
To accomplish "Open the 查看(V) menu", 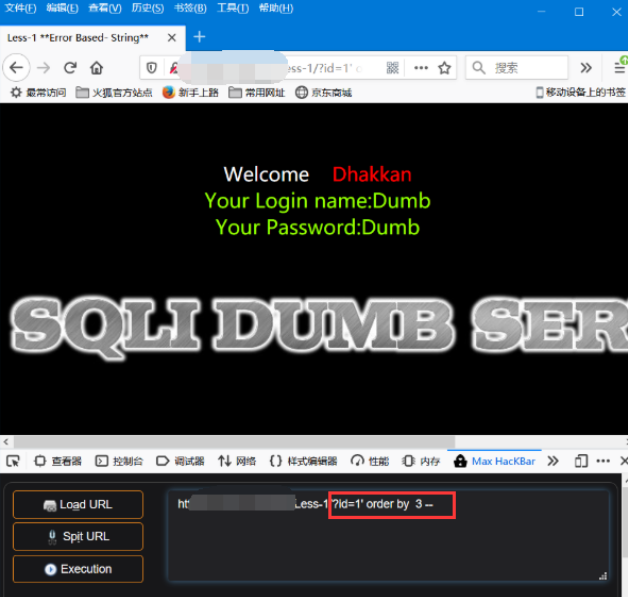I will click(x=105, y=8).
